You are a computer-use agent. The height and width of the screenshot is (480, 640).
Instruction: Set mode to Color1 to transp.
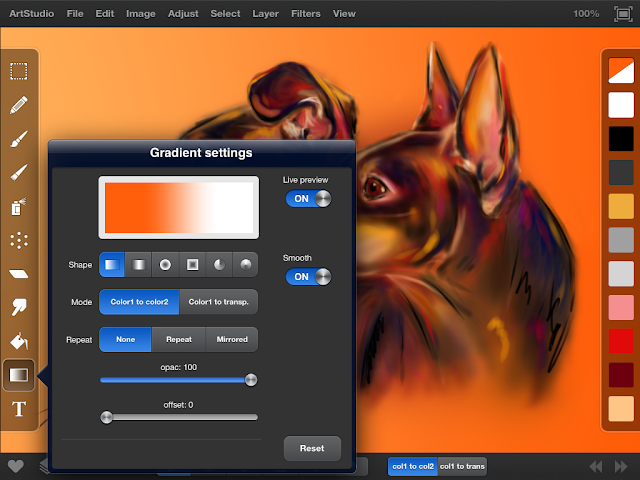tap(218, 302)
